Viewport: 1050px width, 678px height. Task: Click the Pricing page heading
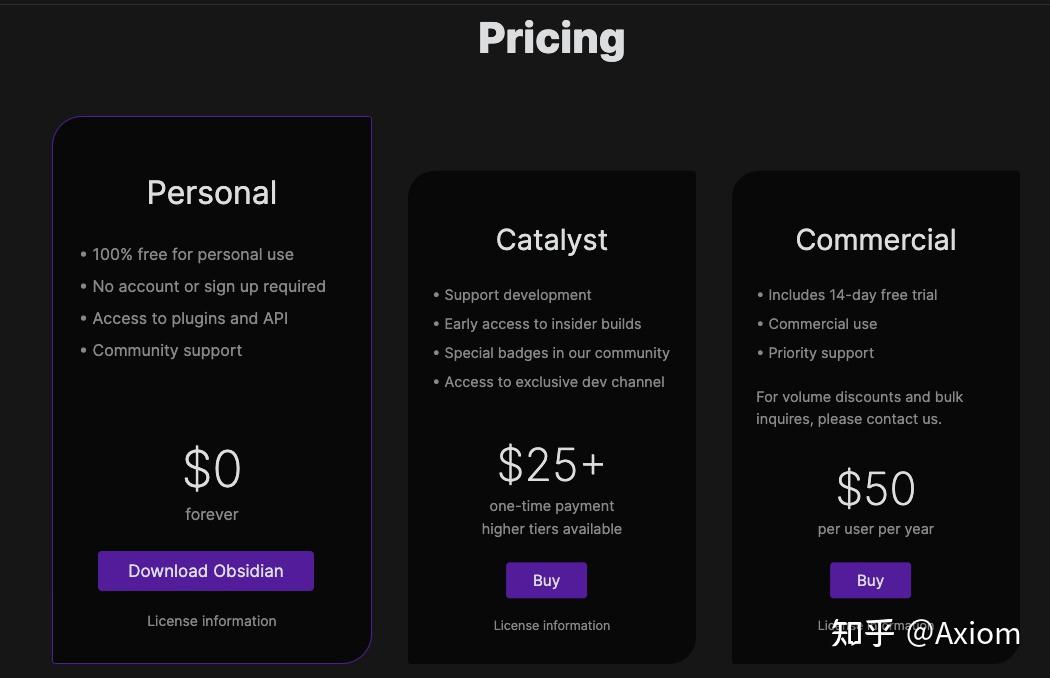[x=551, y=39]
